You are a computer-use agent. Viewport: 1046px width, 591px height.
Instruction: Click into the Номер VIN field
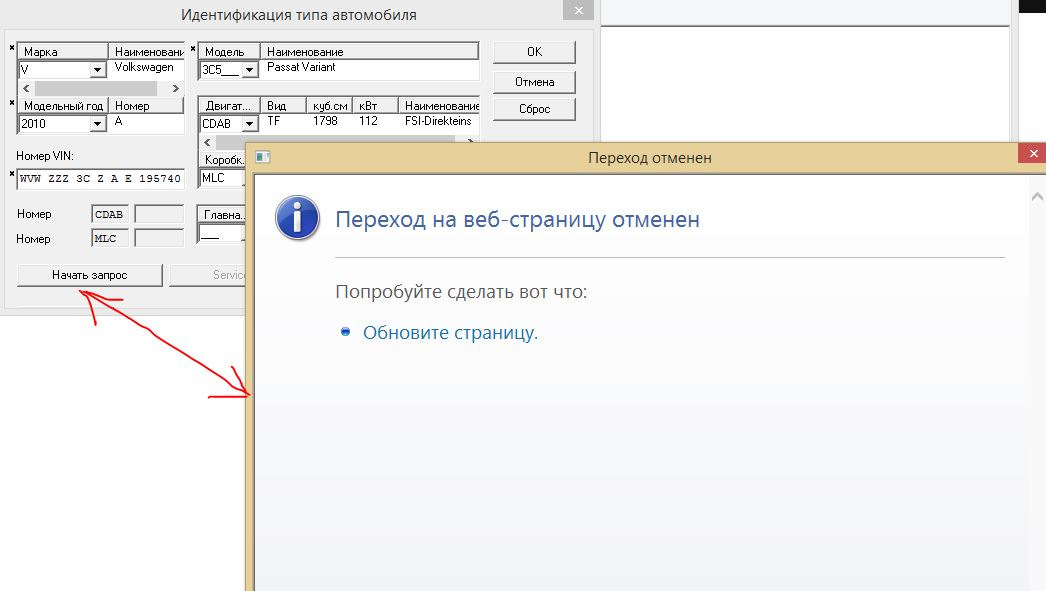[100, 179]
